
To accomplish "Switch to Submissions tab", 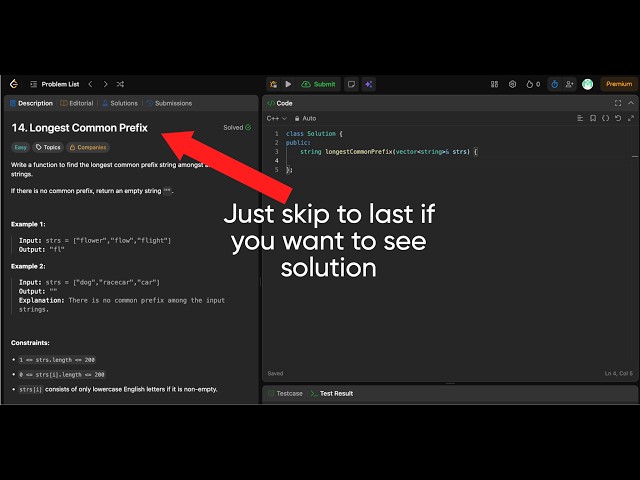I will pyautogui.click(x=169, y=103).
